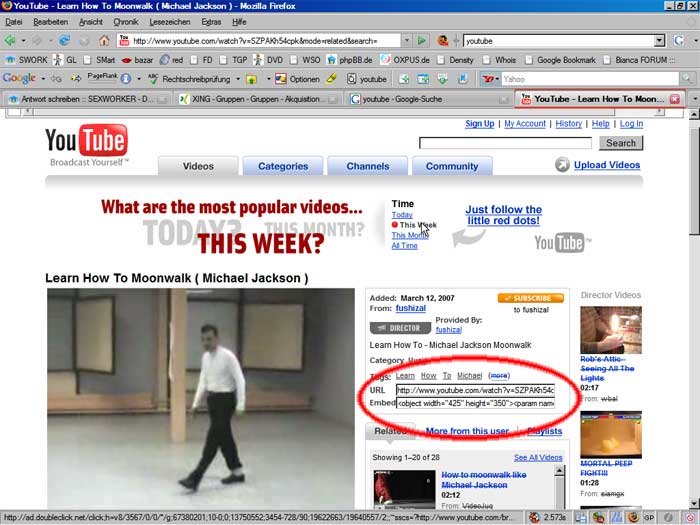Open the Rechtschreibprüfung dropdown arrow
This screenshot has width=700, height=525.
tap(238, 79)
